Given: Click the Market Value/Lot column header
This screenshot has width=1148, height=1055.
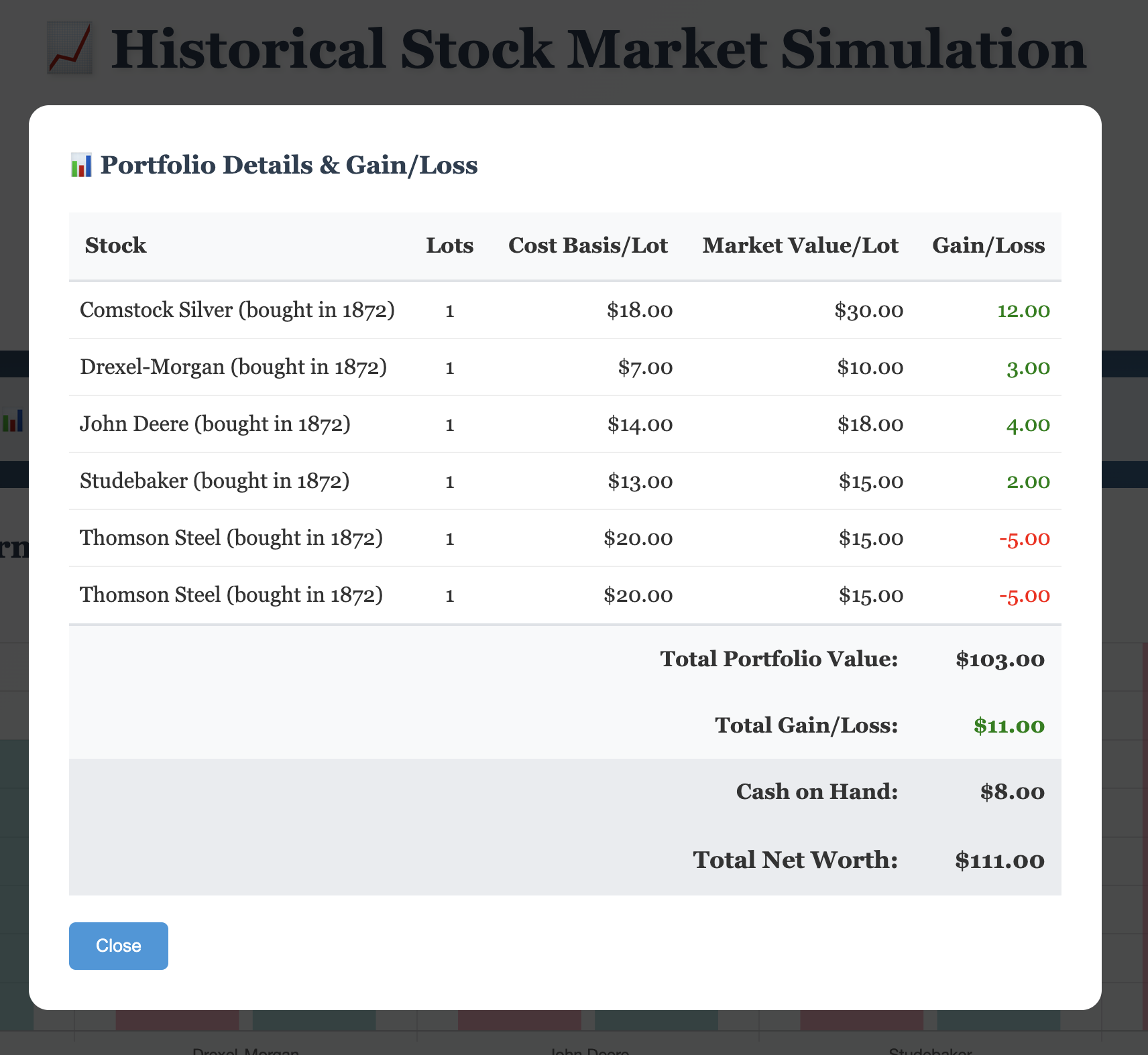Looking at the screenshot, I should (801, 245).
